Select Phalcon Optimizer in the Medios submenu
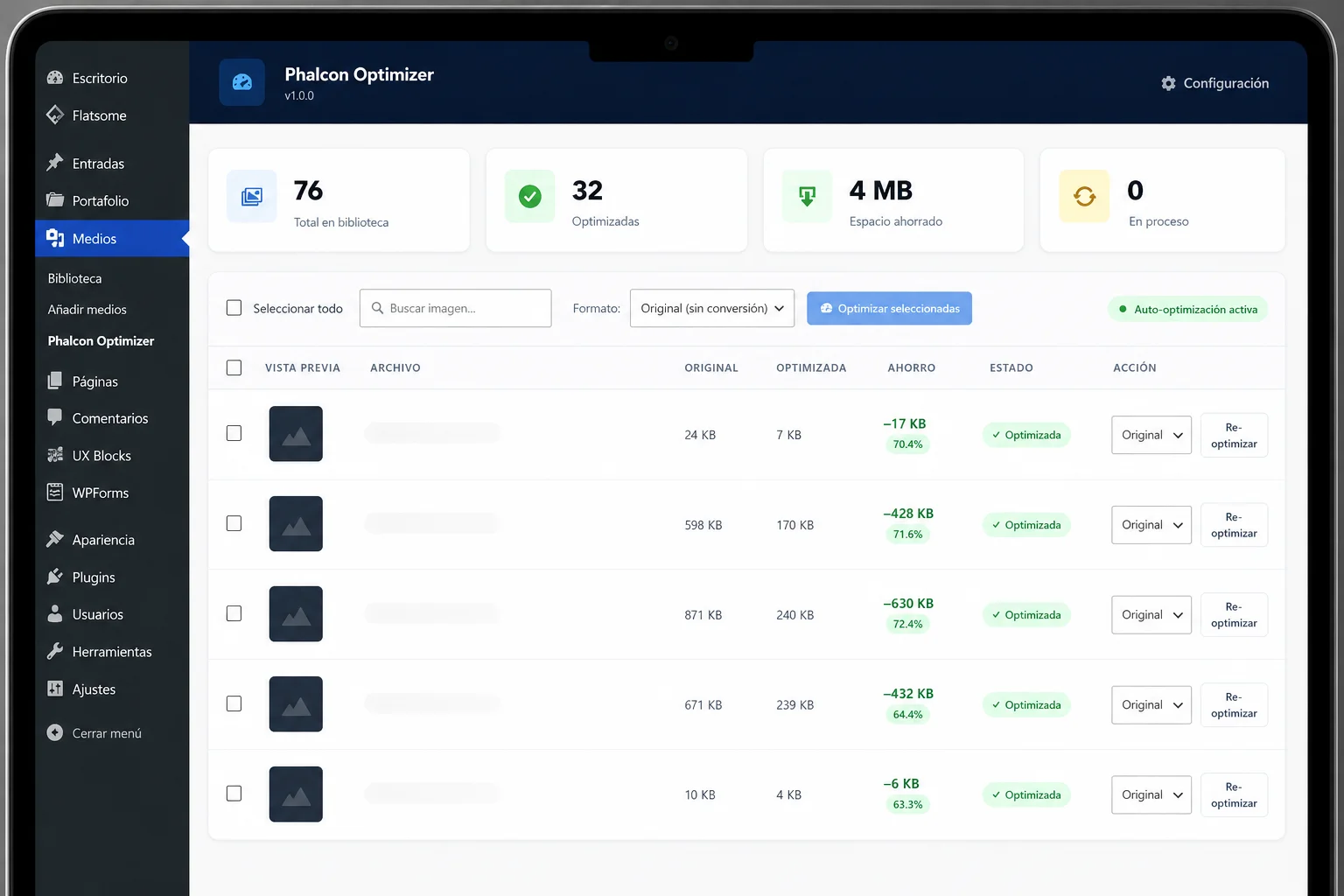The height and width of the screenshot is (896, 1344). coord(101,341)
